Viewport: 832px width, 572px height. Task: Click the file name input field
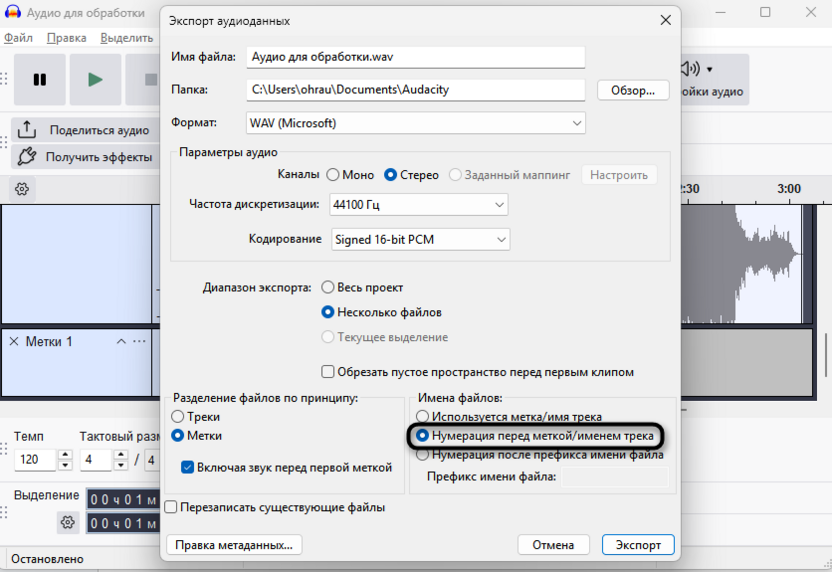point(415,57)
